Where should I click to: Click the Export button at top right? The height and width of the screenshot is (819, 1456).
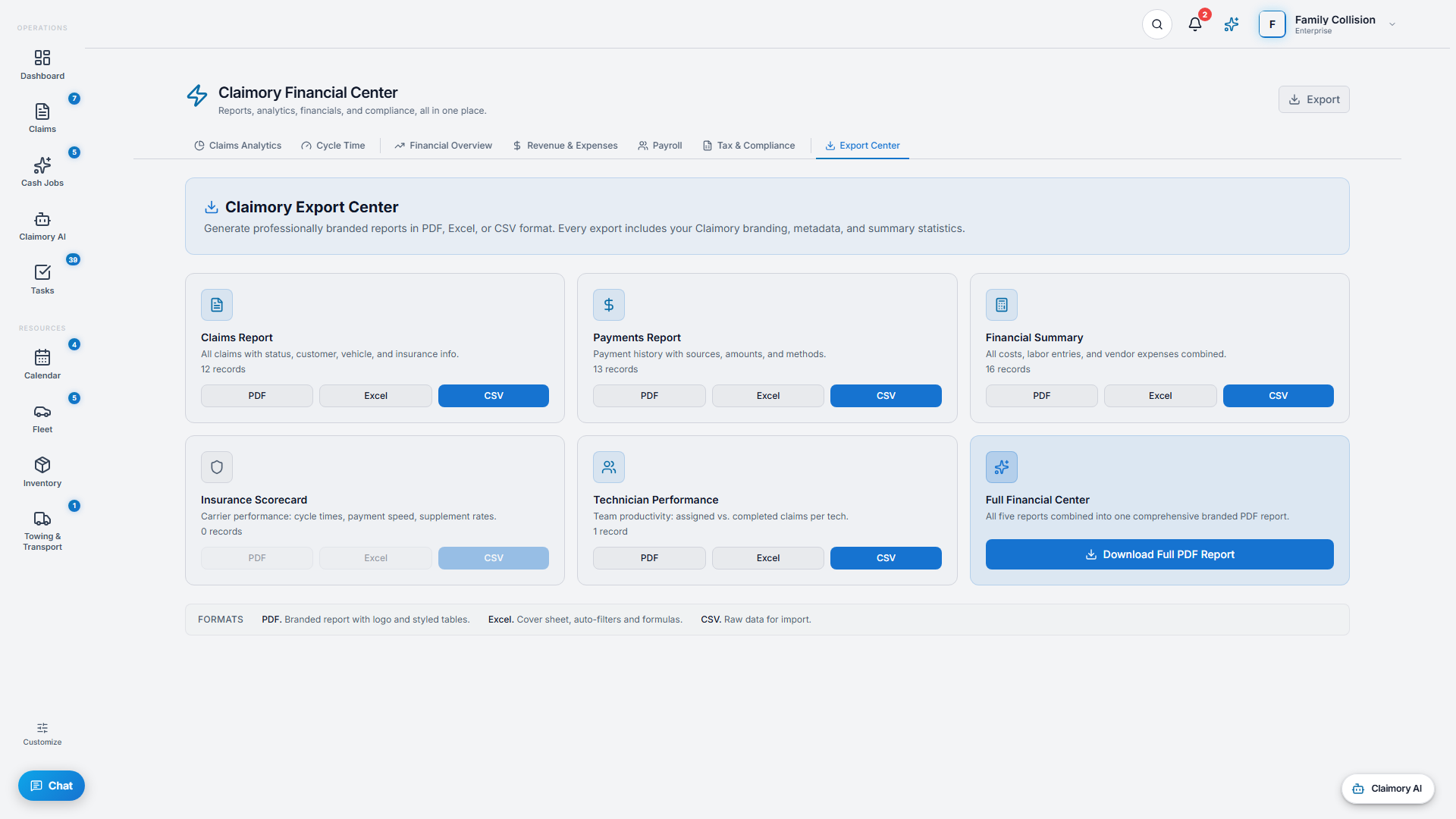click(1314, 99)
